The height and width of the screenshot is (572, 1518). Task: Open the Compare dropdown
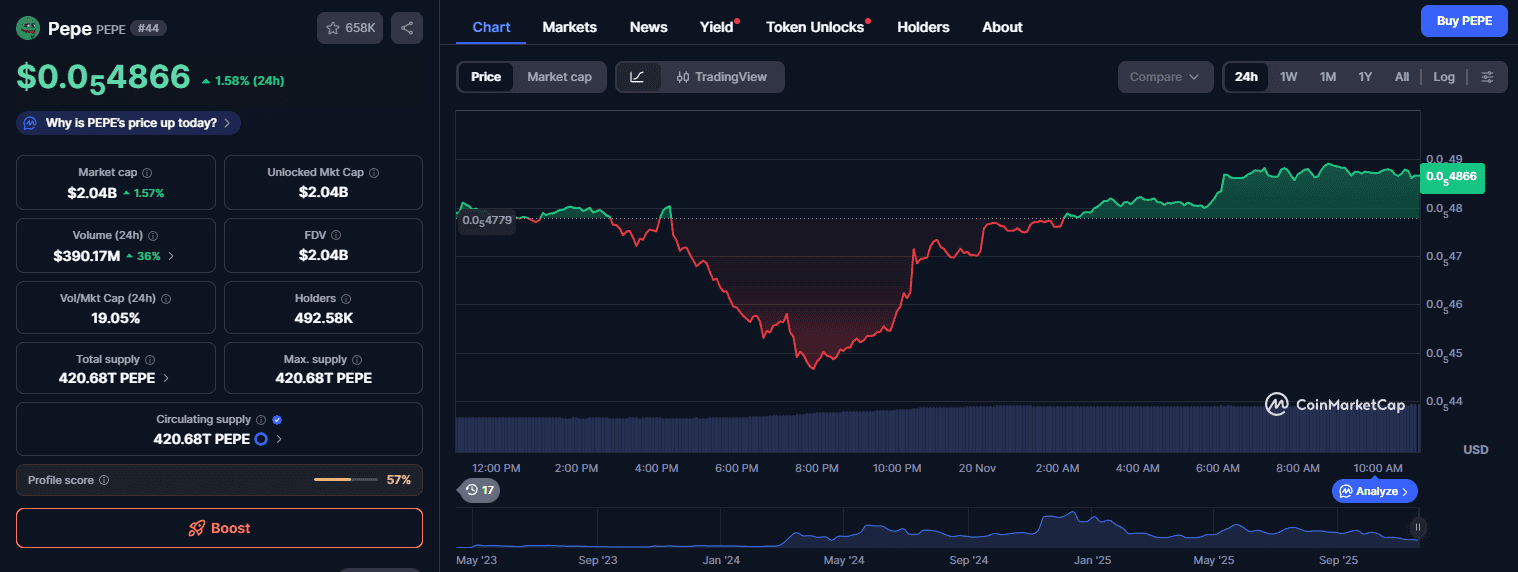coord(1164,77)
